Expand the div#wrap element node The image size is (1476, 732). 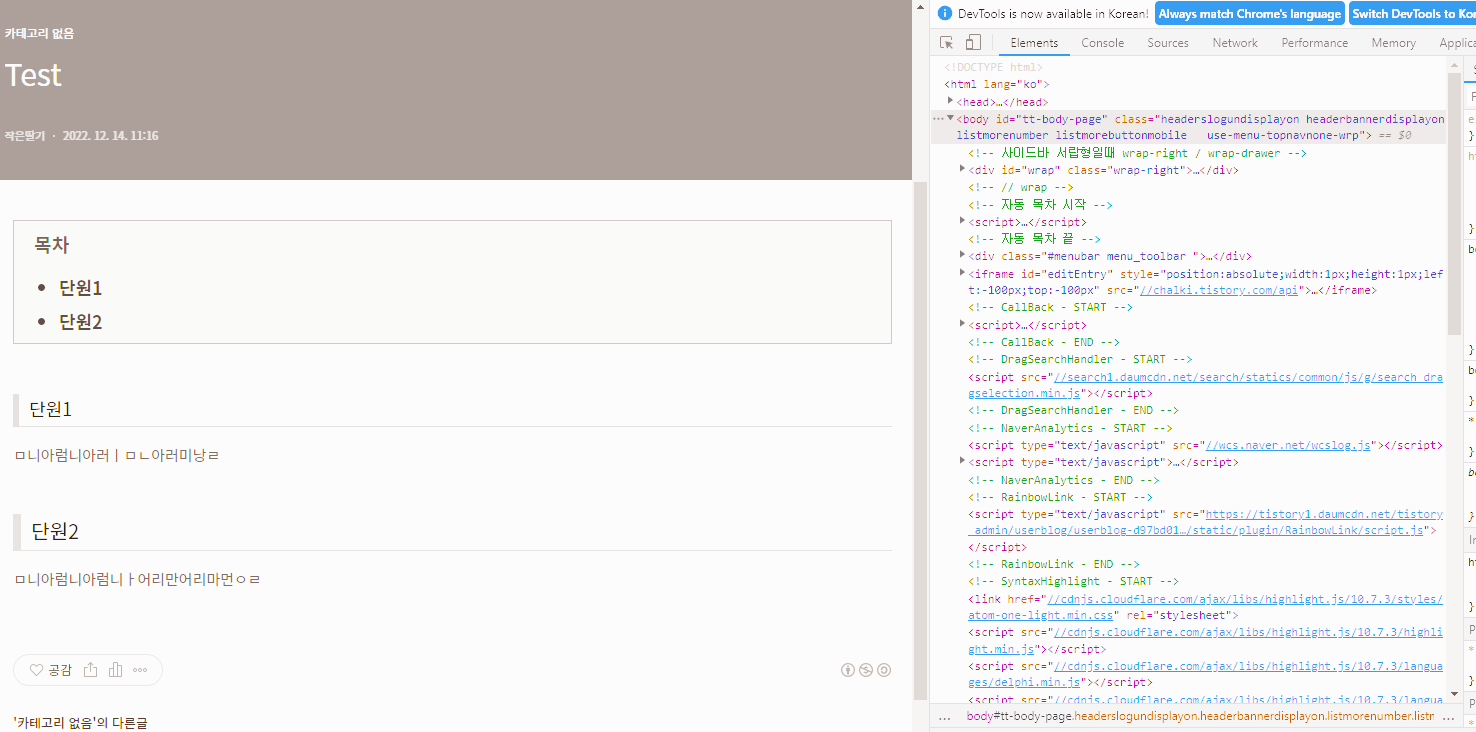(963, 170)
